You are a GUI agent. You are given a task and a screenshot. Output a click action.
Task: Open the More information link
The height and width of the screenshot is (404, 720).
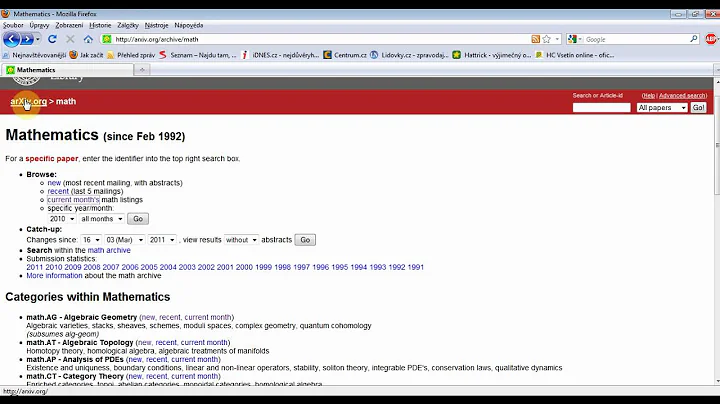pos(54,275)
